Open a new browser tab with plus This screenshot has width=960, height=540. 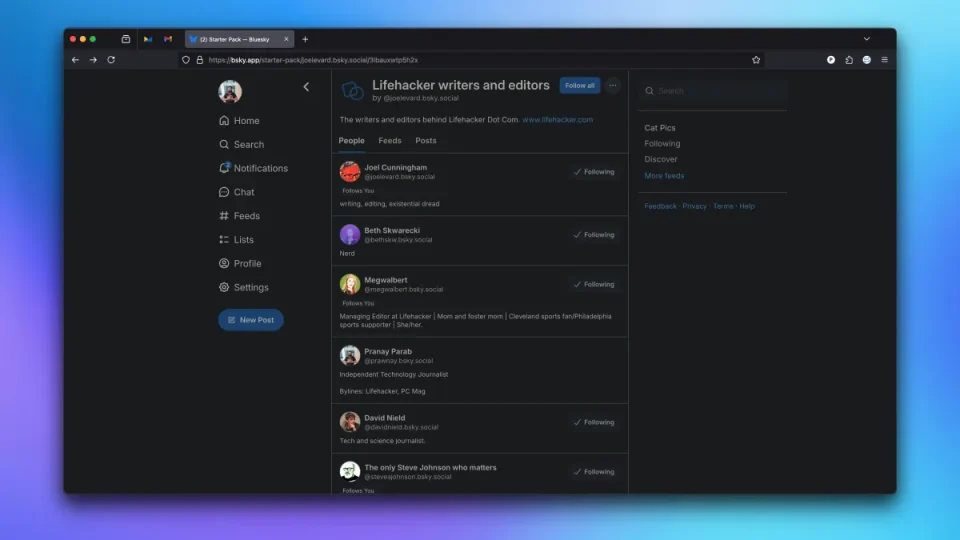coord(305,39)
